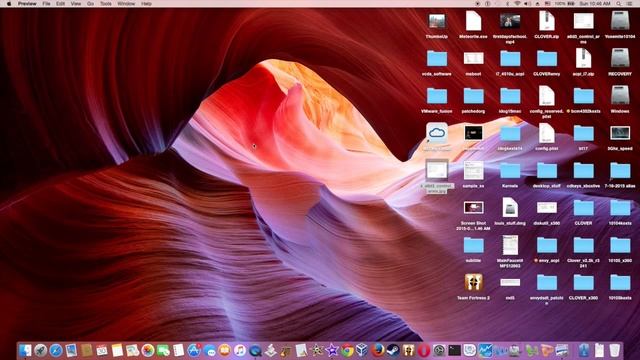640x360 pixels.
Task: Open Spotlight search in the menu bar
Action: tap(619, 4)
